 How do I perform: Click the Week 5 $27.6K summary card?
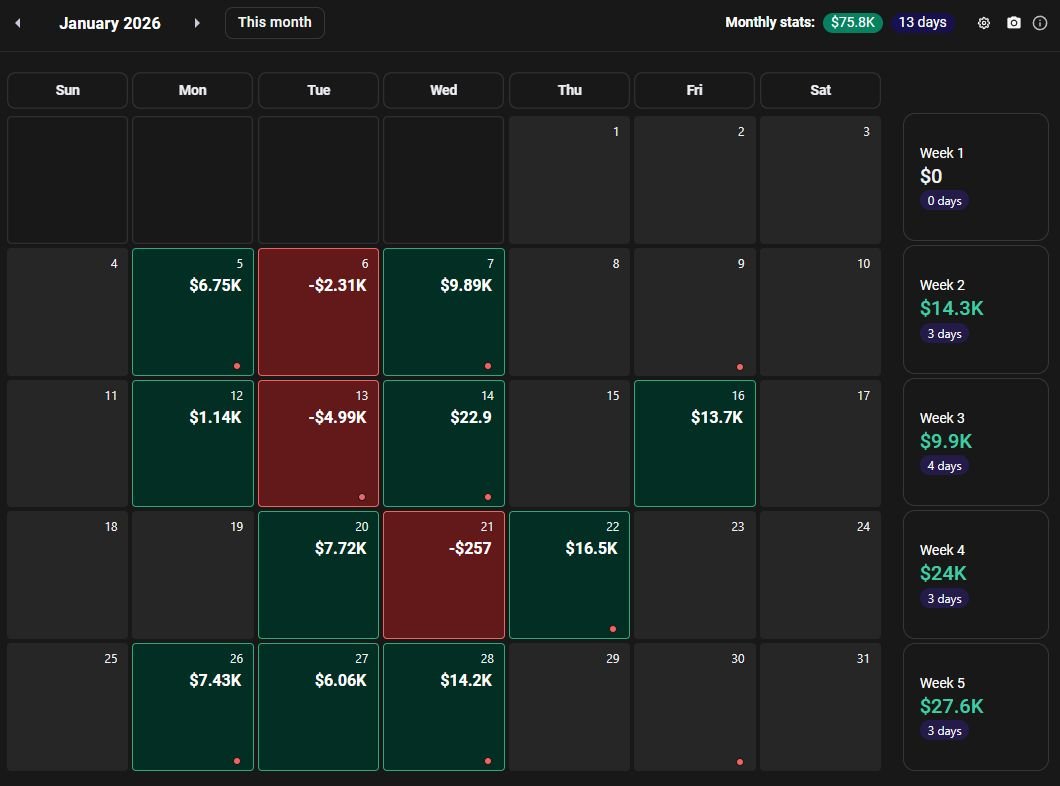[975, 707]
